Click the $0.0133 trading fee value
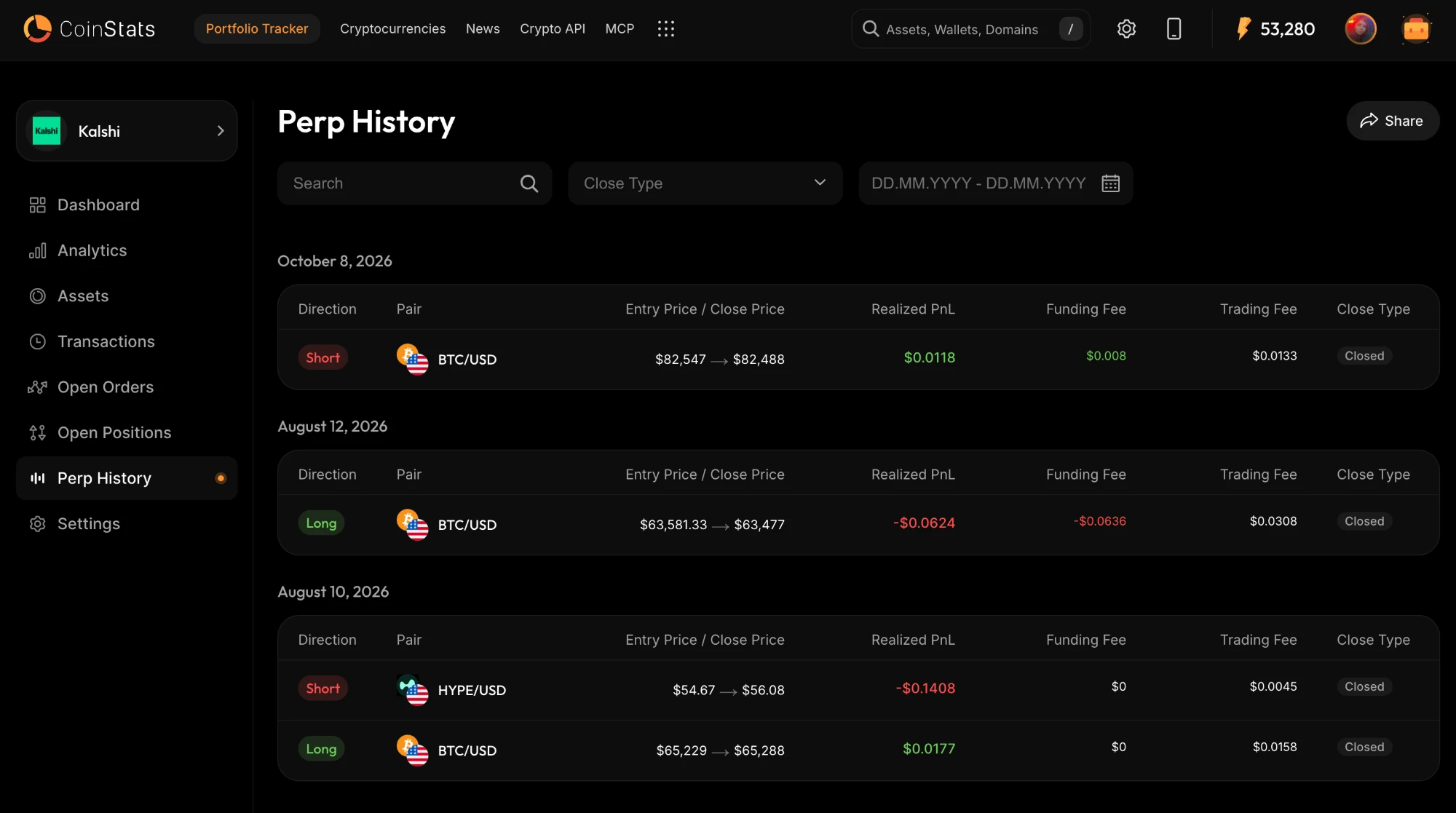Viewport: 1456px width, 813px height. [x=1274, y=356]
